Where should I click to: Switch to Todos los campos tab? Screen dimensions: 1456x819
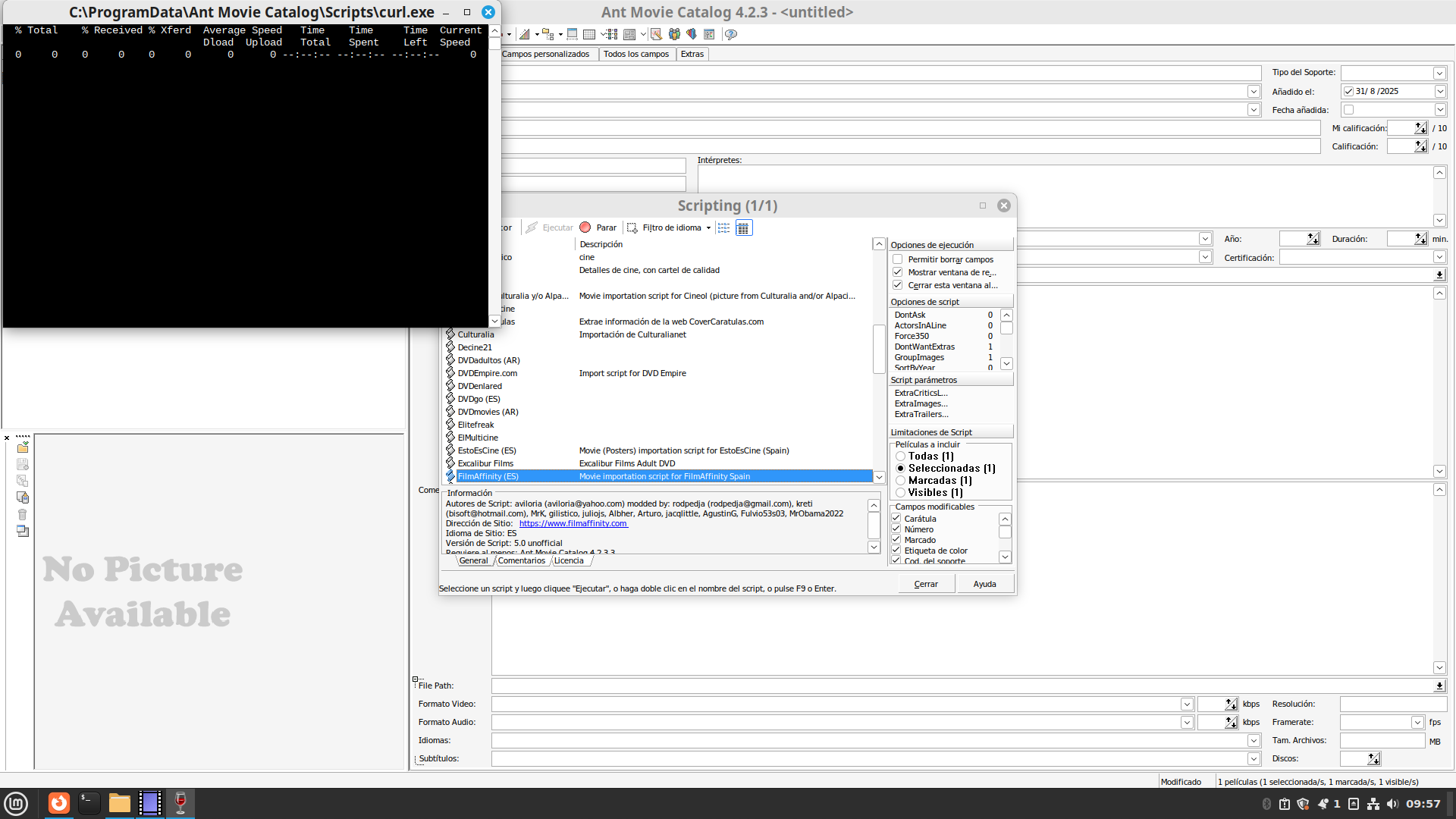point(636,54)
